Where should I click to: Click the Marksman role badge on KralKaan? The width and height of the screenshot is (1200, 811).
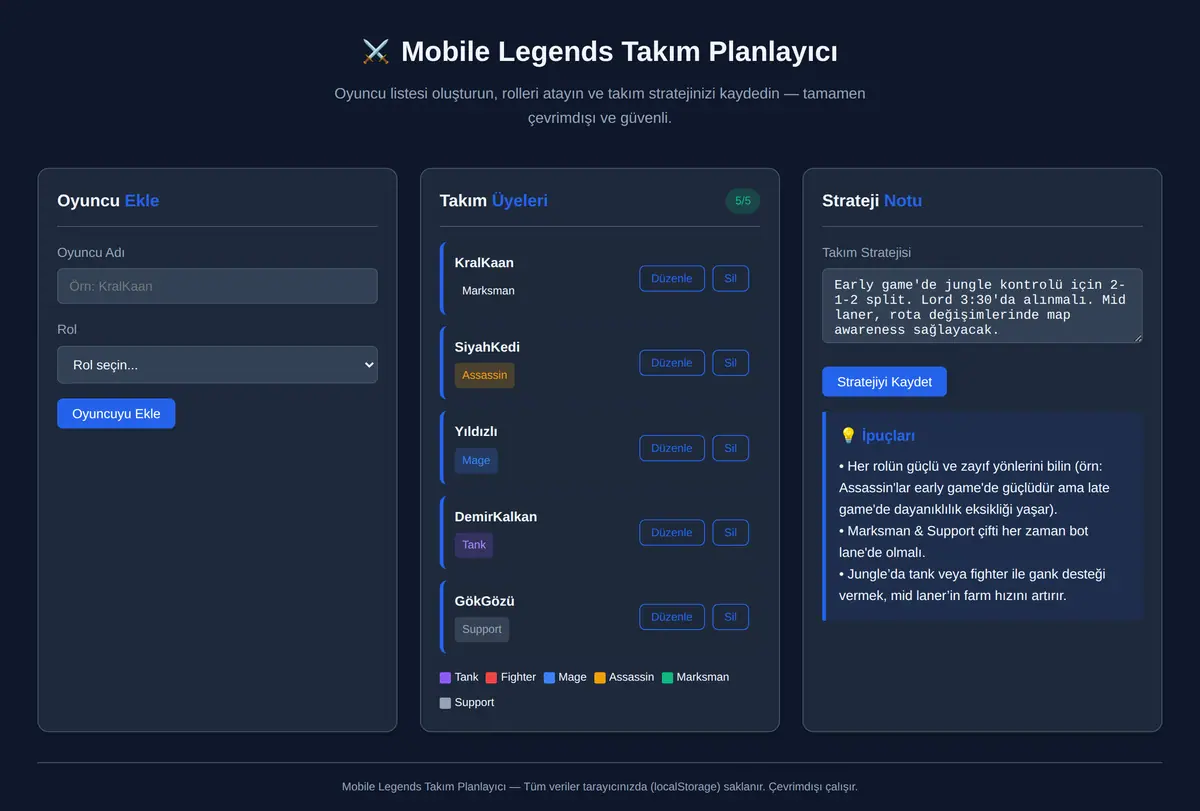pos(488,291)
